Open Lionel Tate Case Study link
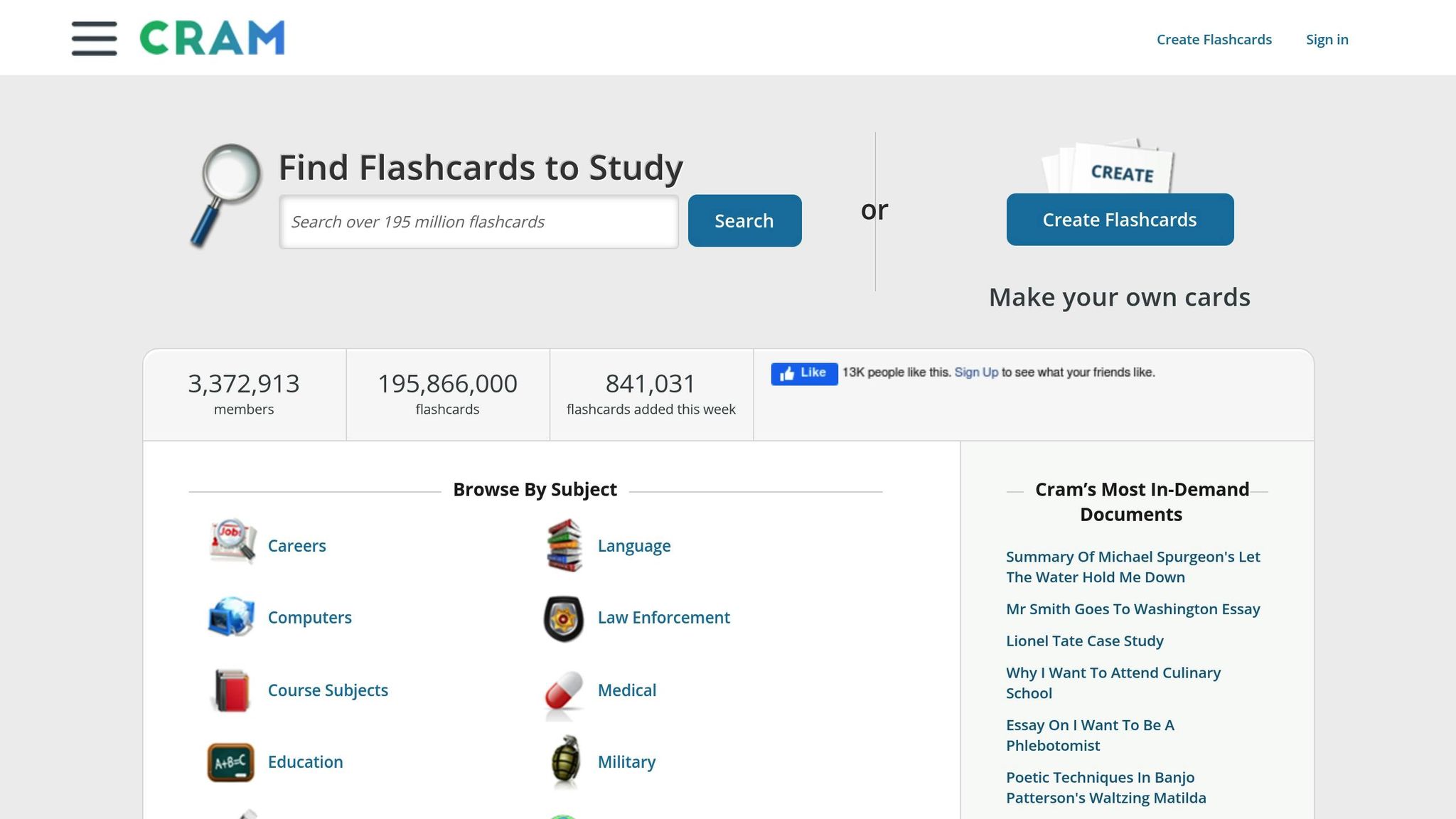Viewport: 1456px width, 819px height. (x=1084, y=641)
